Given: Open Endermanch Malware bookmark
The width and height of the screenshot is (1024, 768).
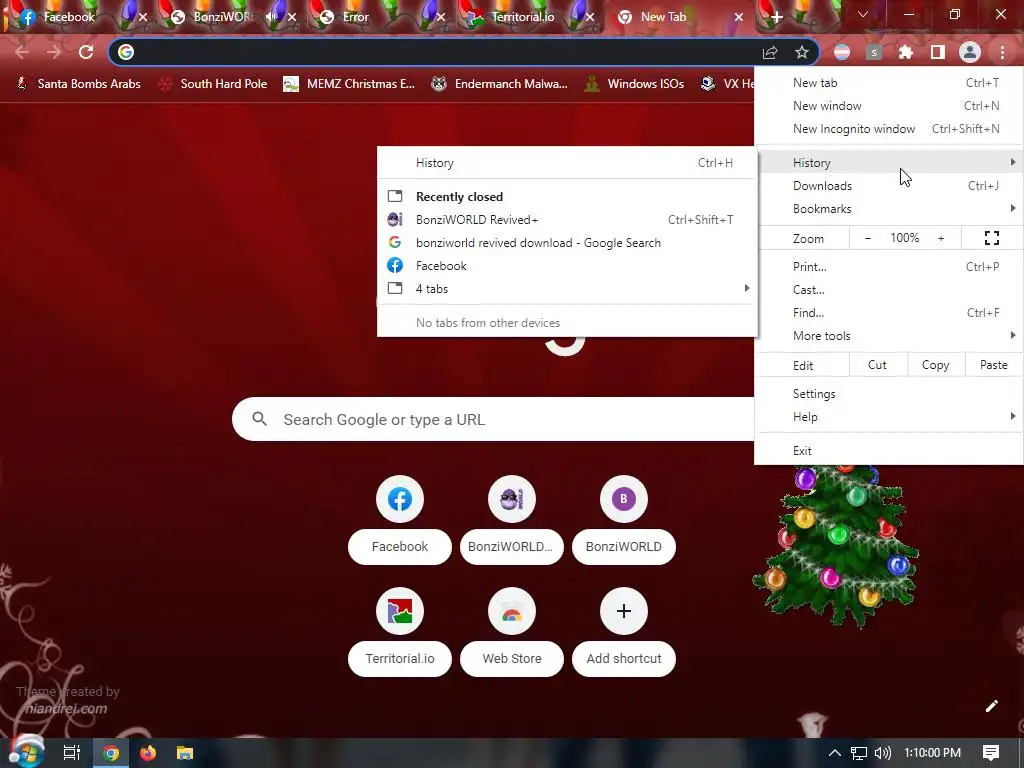Looking at the screenshot, I should [500, 84].
